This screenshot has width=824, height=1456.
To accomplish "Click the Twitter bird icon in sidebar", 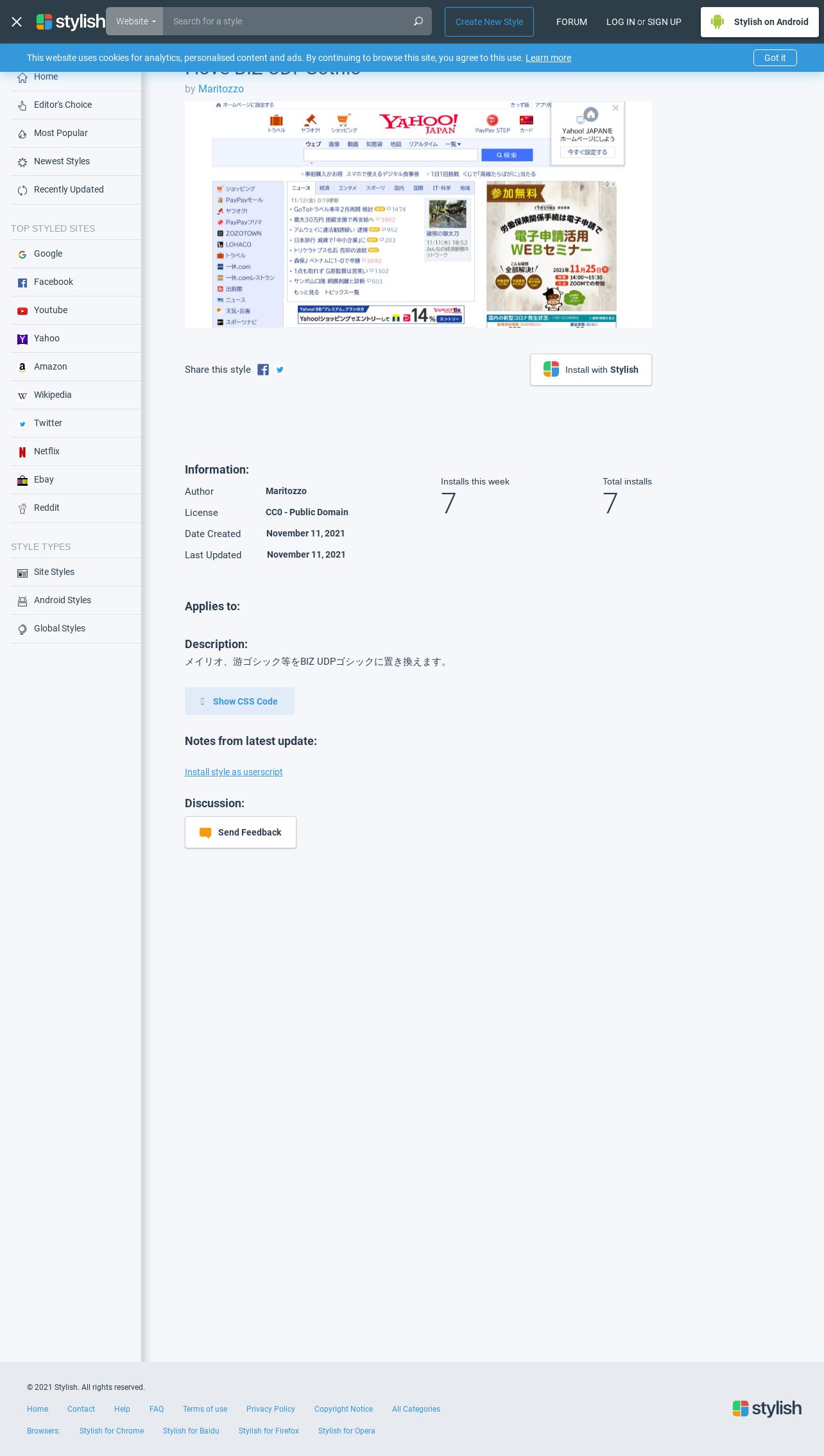I will [x=22, y=424].
